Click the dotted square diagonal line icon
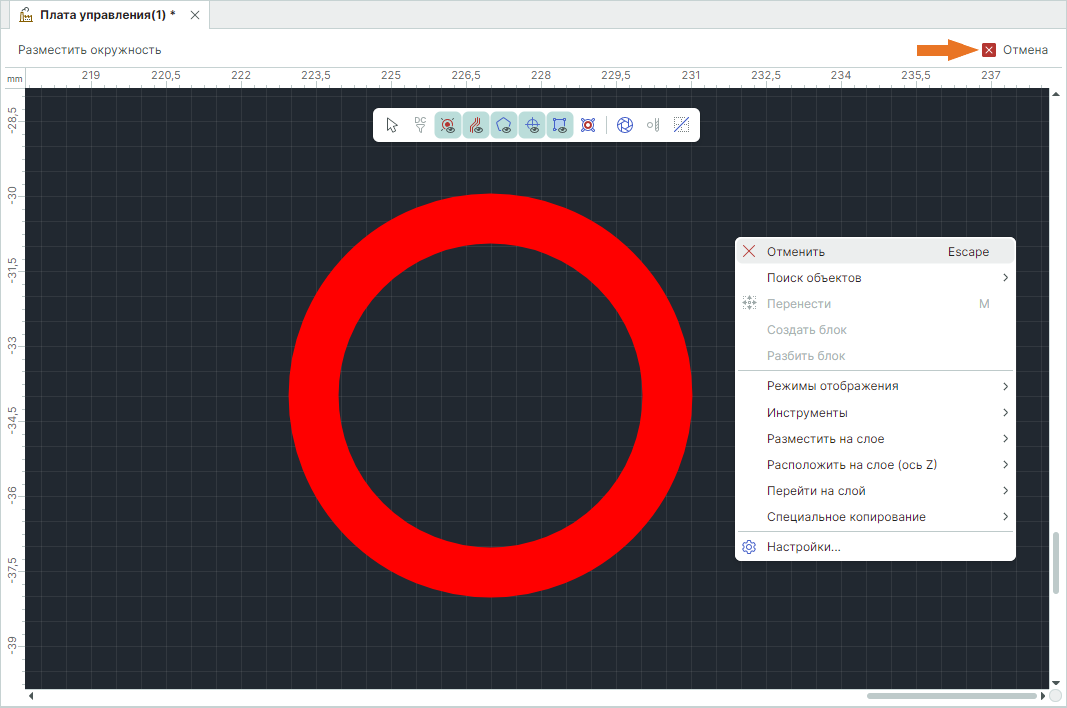 point(681,125)
